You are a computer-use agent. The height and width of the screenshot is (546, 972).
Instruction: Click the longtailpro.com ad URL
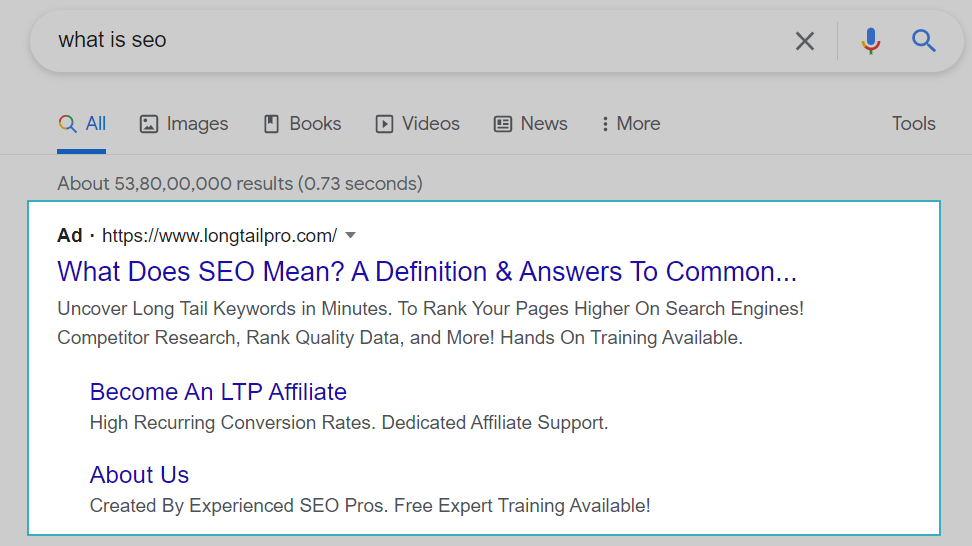219,236
